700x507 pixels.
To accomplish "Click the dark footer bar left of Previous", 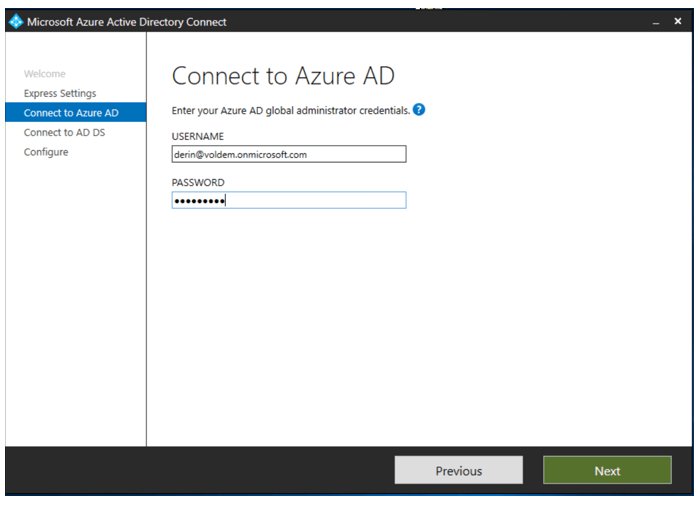I will click(200, 471).
